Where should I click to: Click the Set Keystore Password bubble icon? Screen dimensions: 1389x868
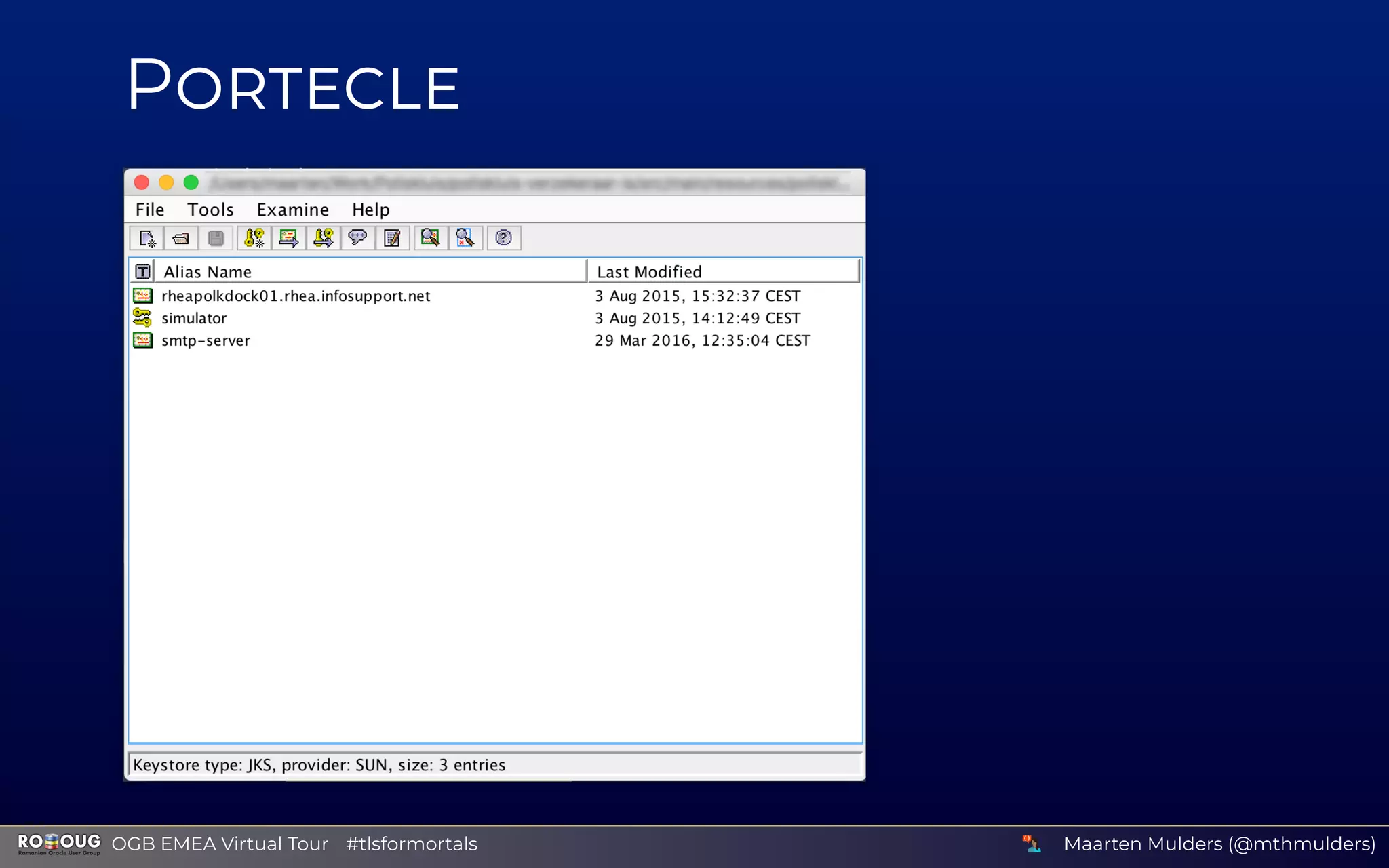[x=357, y=238]
